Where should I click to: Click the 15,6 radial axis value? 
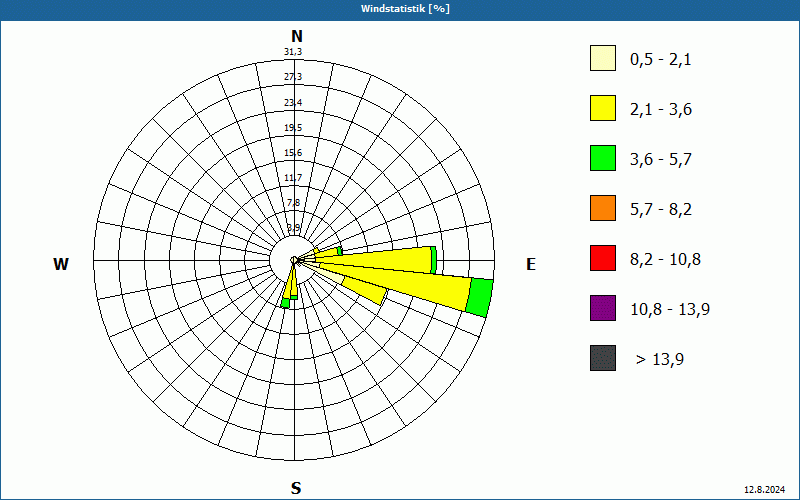tap(293, 153)
